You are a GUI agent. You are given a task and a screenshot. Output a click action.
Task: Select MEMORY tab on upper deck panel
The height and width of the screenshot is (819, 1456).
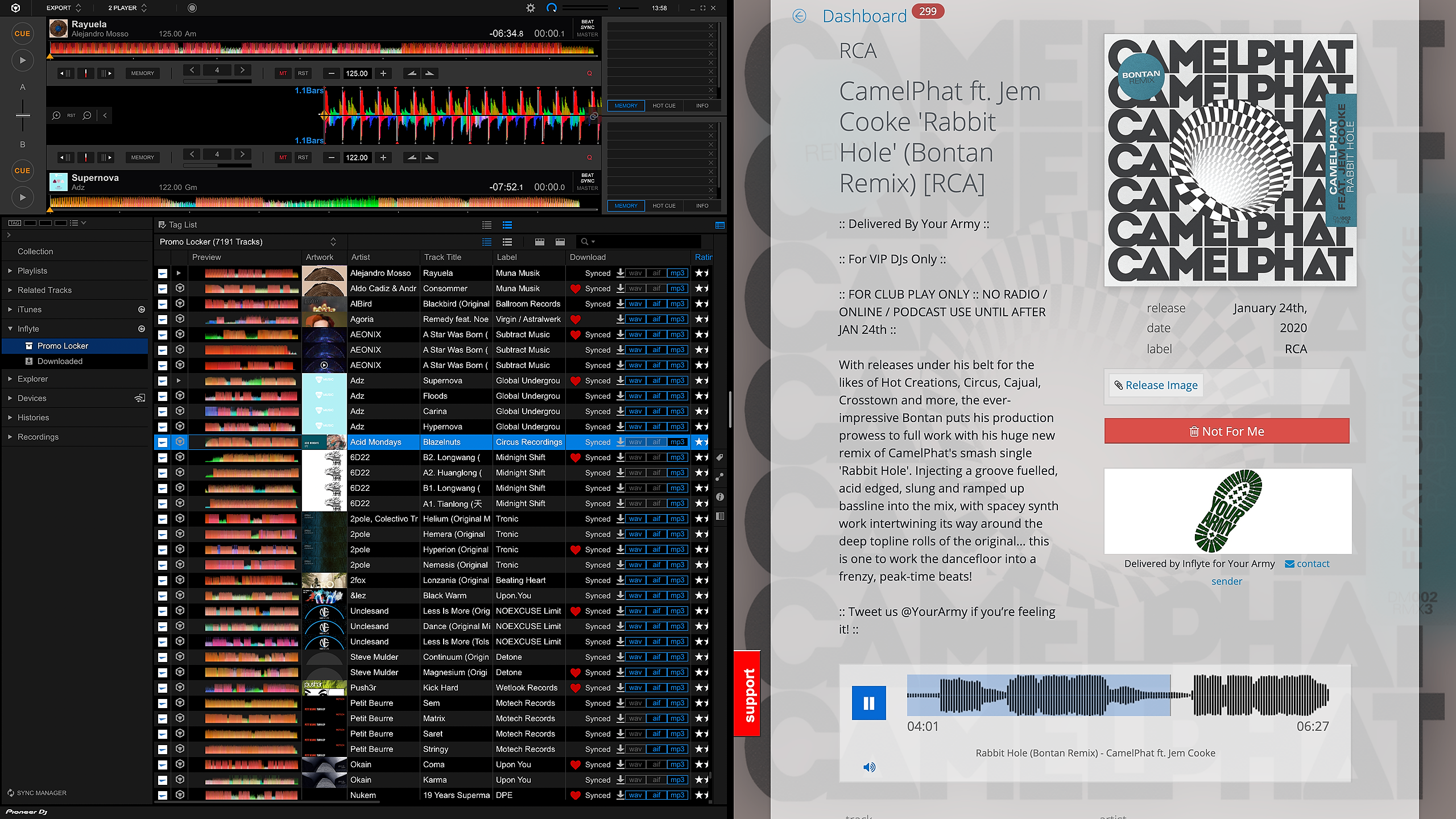(x=626, y=106)
